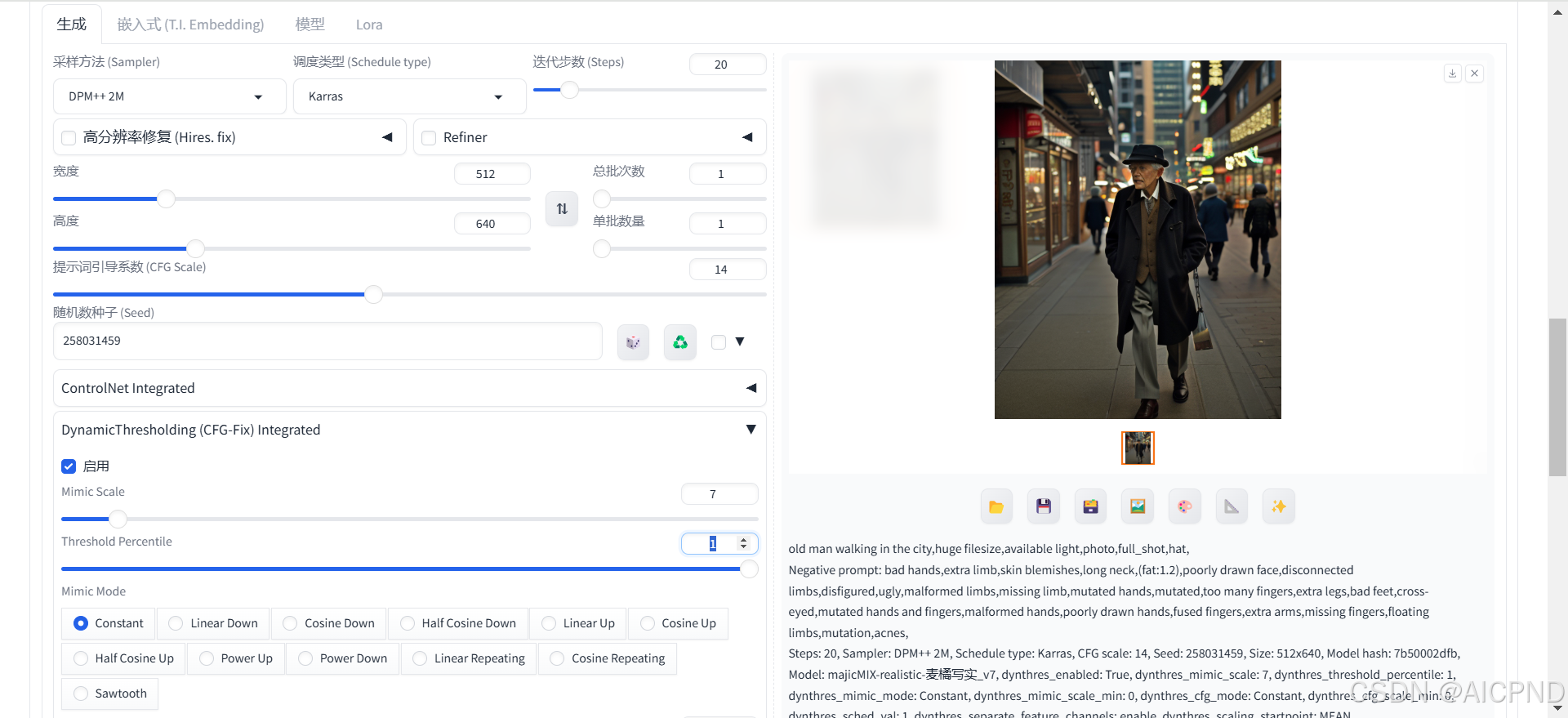Open the Karras schedule type dropdown
This screenshot has height=718, width=1568.
[410, 96]
